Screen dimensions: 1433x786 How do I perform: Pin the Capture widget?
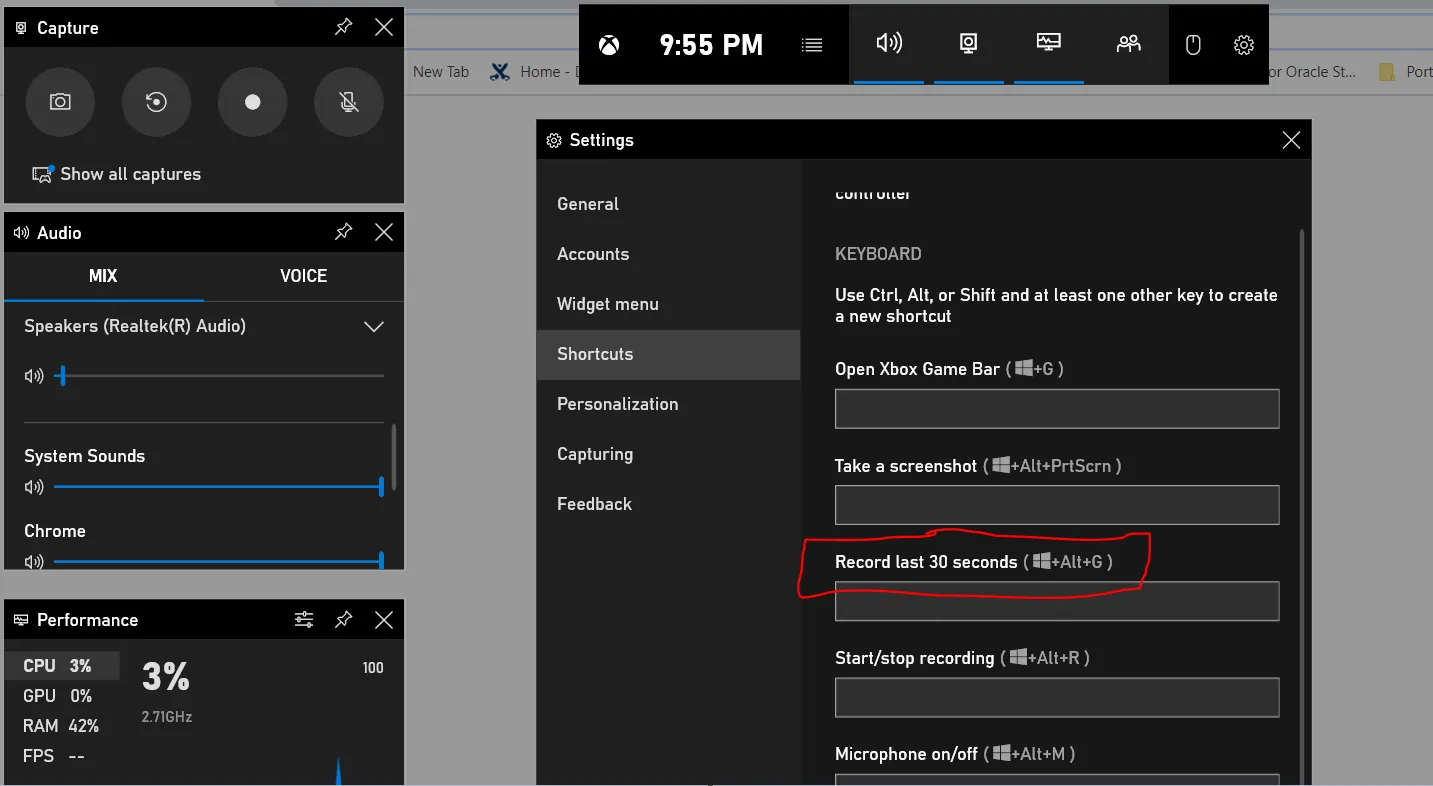343,27
